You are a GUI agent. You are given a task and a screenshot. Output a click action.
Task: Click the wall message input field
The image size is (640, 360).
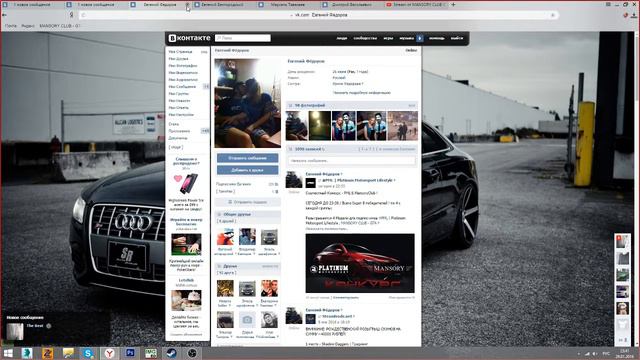pyautogui.click(x=351, y=161)
